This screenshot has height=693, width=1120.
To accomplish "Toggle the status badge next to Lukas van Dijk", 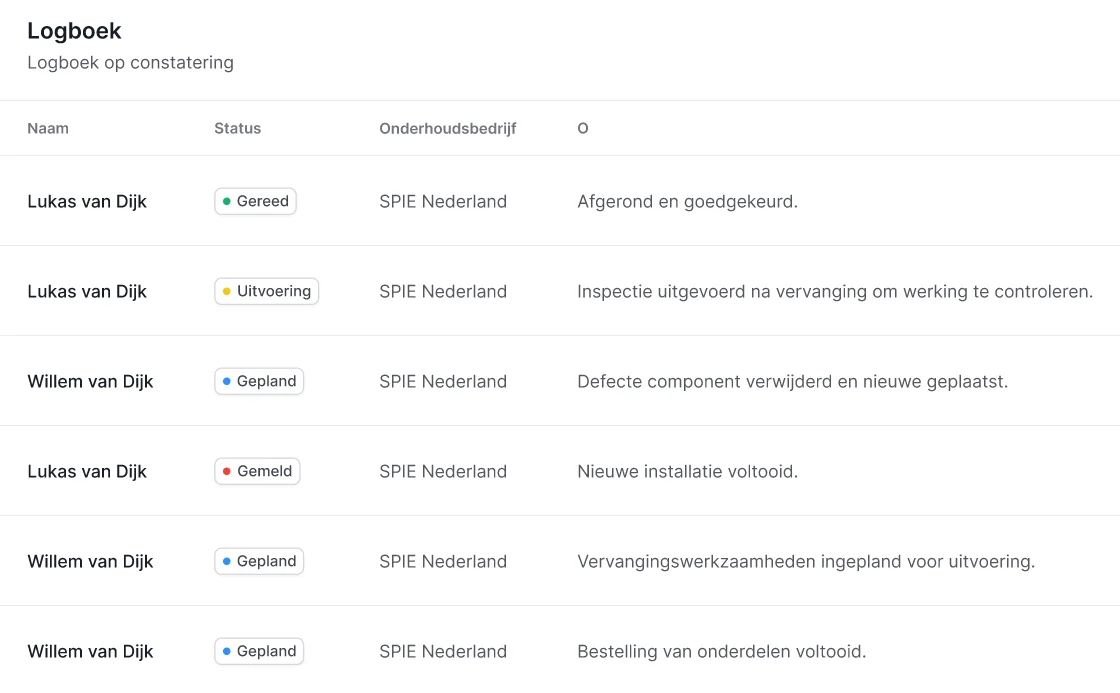I will pos(255,201).
